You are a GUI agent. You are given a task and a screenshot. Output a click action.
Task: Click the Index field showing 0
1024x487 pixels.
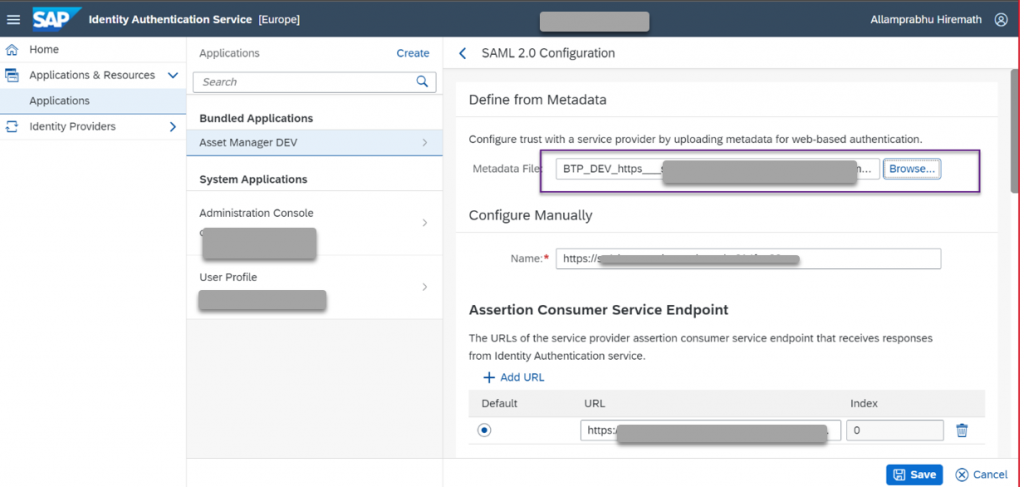click(x=895, y=430)
